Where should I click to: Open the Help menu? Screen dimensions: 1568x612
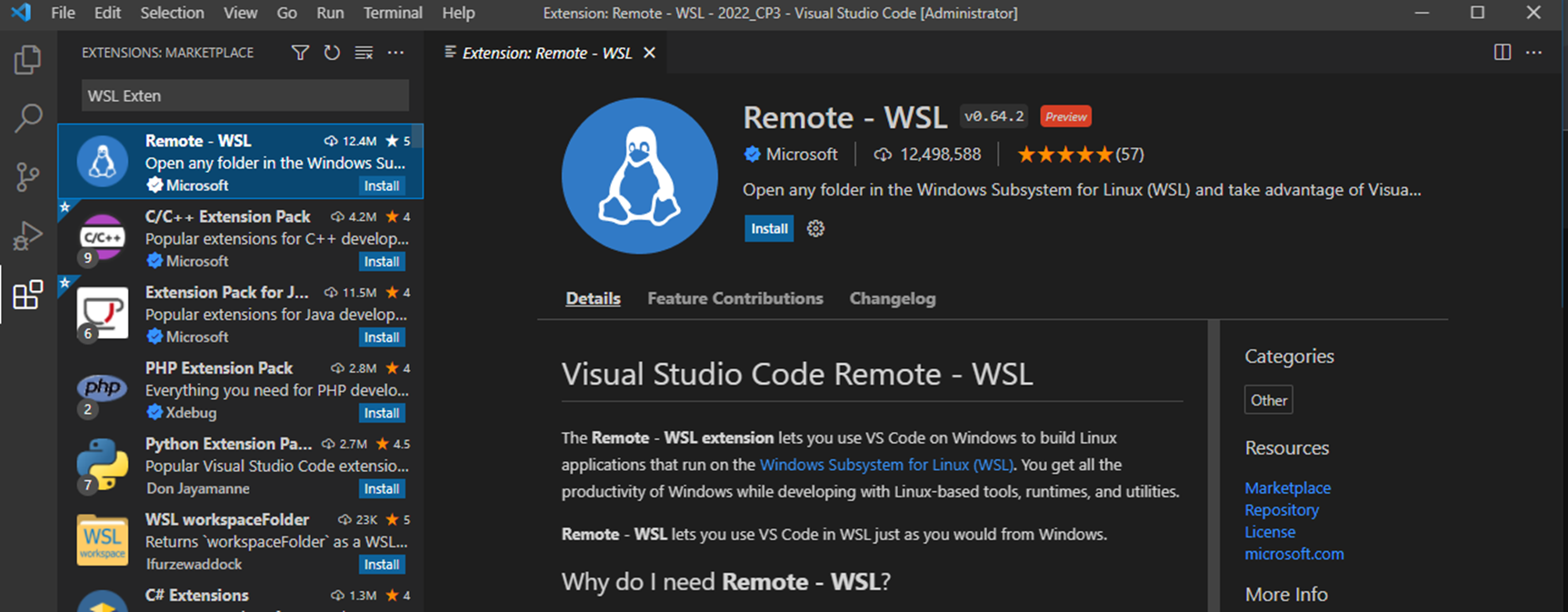pyautogui.click(x=458, y=13)
